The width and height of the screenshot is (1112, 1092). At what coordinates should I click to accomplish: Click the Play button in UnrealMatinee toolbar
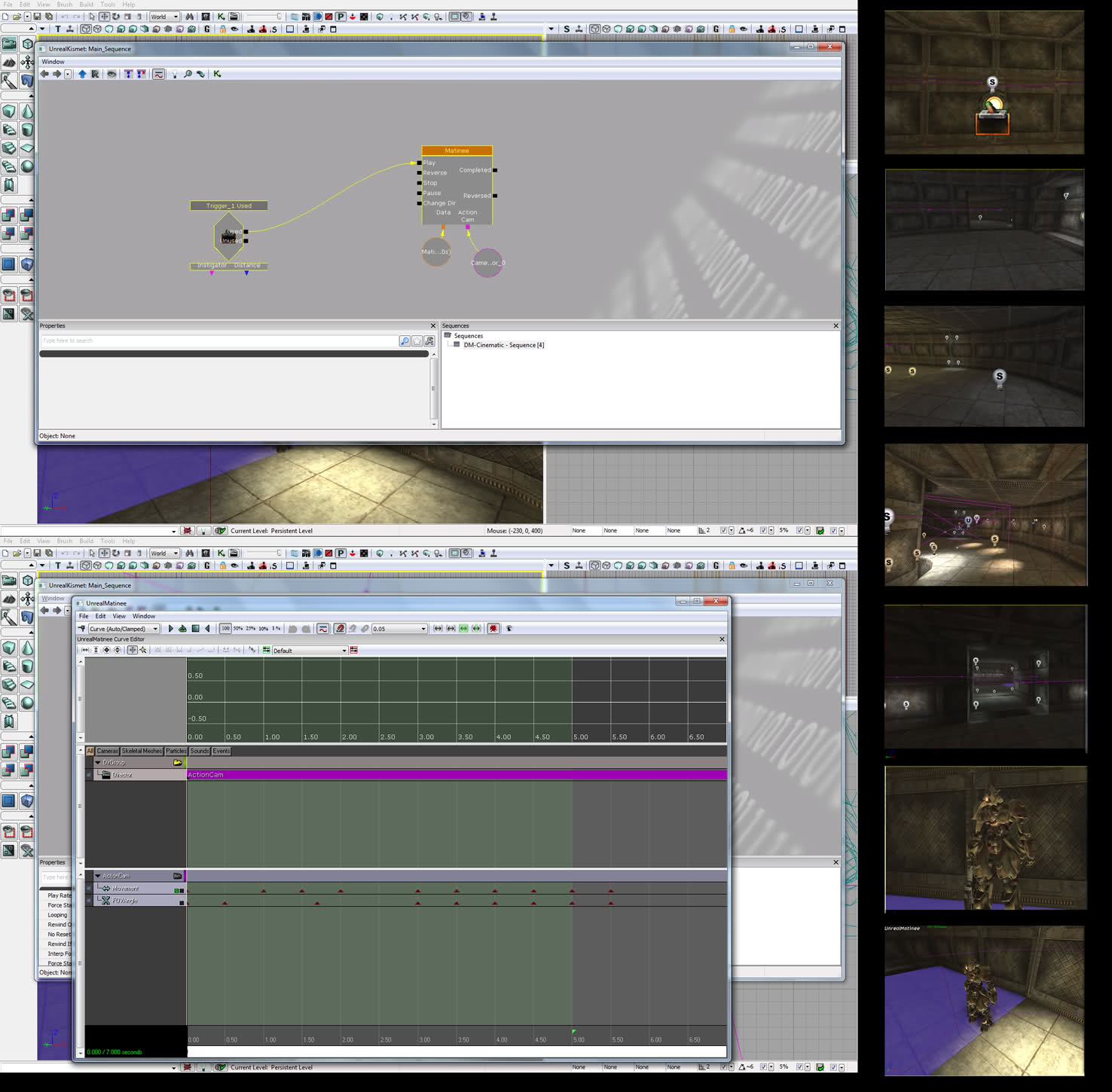pyautogui.click(x=171, y=628)
